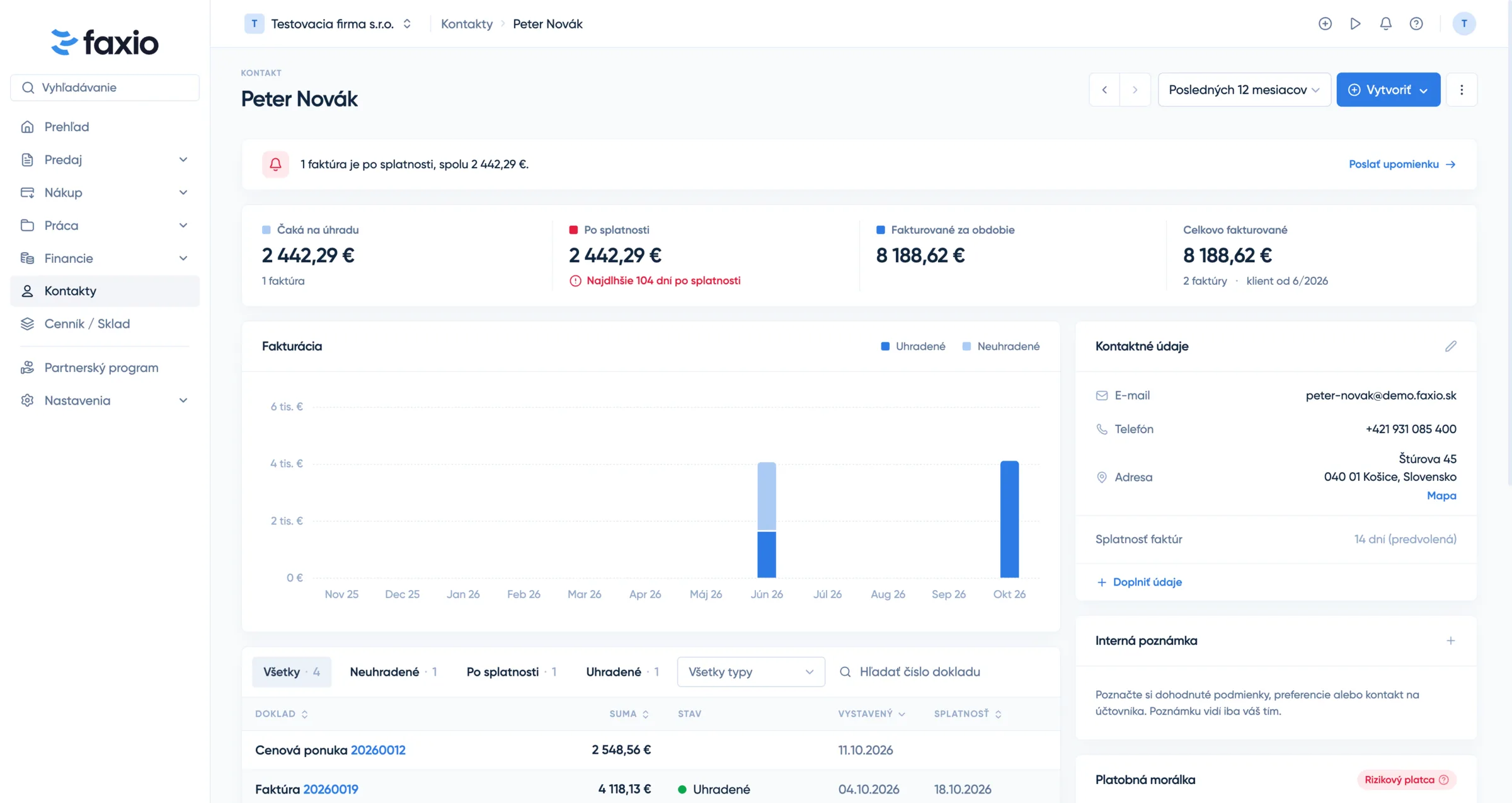Expand the Financie sidebar section
Viewport: 1512px width, 803px height.
[105, 258]
